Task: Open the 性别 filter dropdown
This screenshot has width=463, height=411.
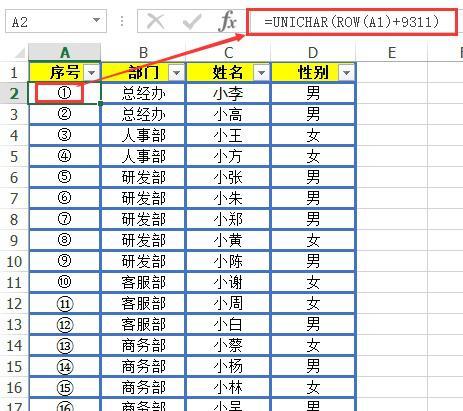Action: click(346, 72)
